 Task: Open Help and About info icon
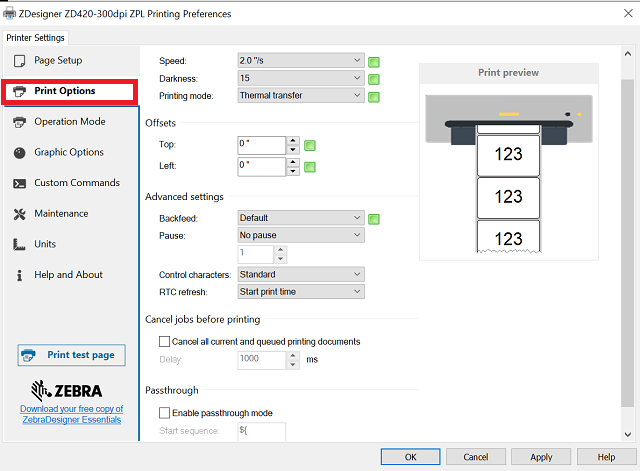19,275
